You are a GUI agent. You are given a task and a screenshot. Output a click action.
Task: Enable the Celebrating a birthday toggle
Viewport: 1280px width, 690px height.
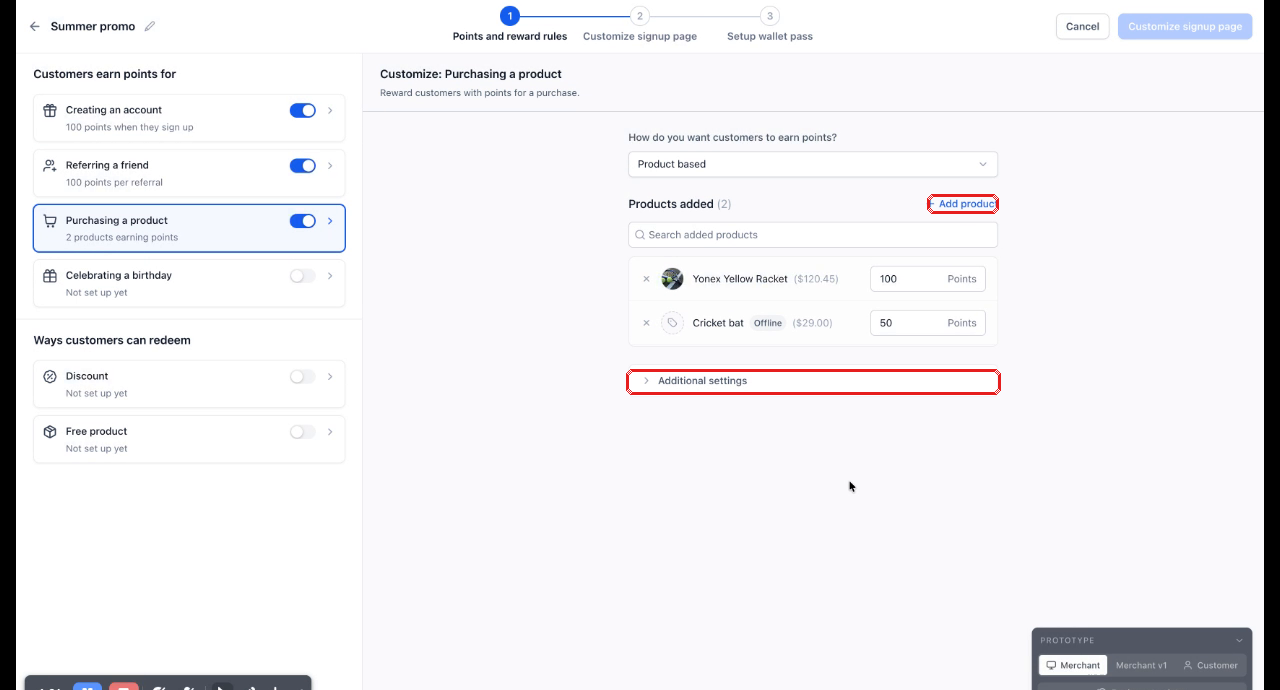[x=303, y=276]
